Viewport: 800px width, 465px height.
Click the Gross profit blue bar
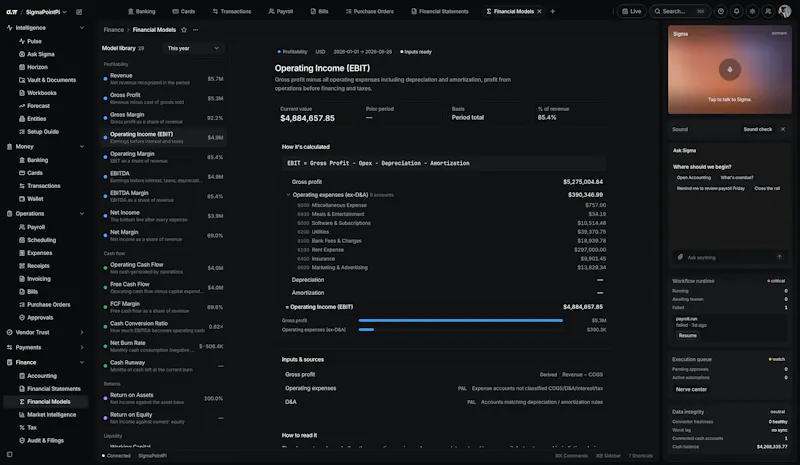[461, 321]
